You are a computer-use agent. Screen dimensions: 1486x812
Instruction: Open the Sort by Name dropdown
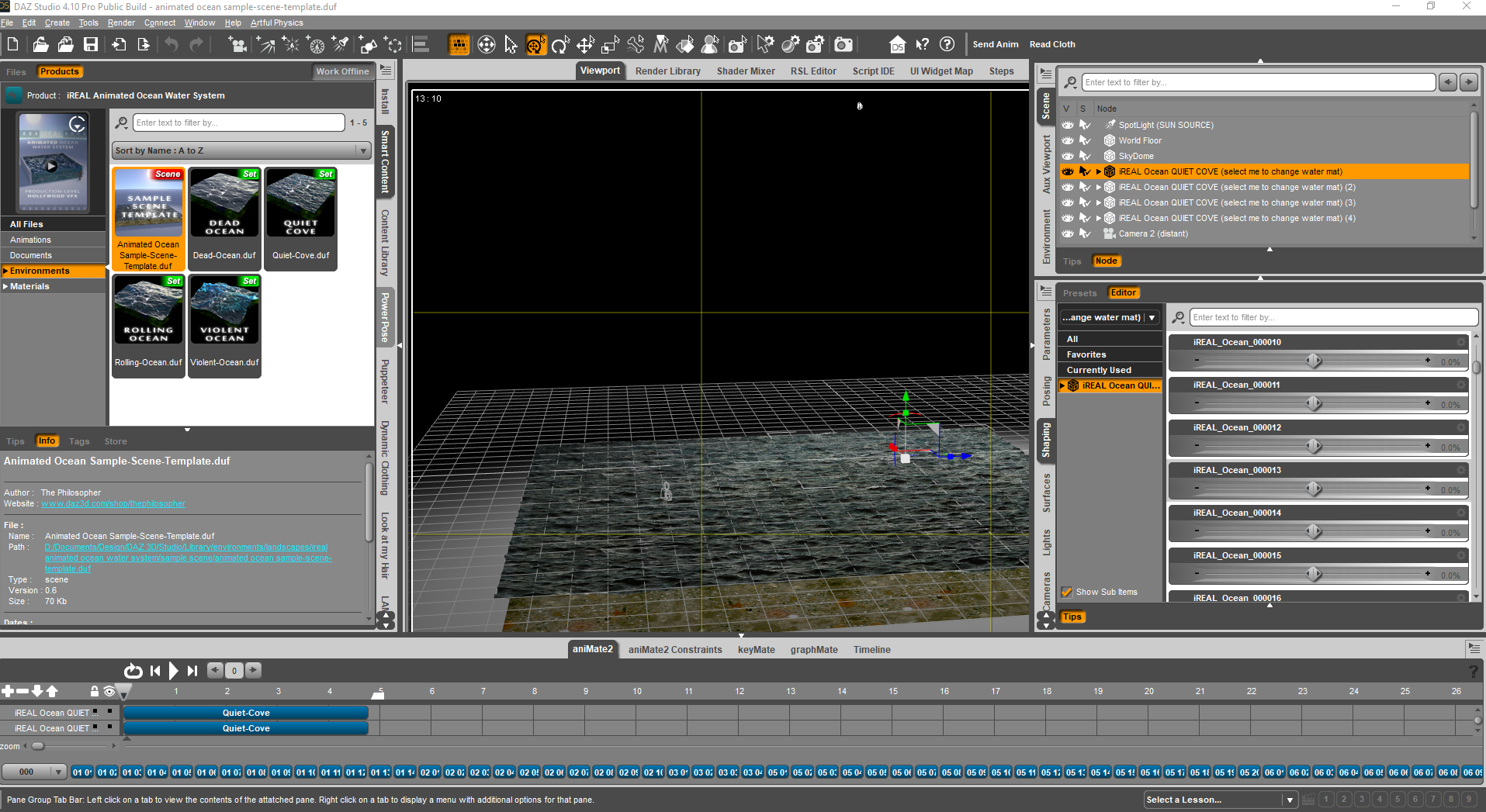point(241,150)
